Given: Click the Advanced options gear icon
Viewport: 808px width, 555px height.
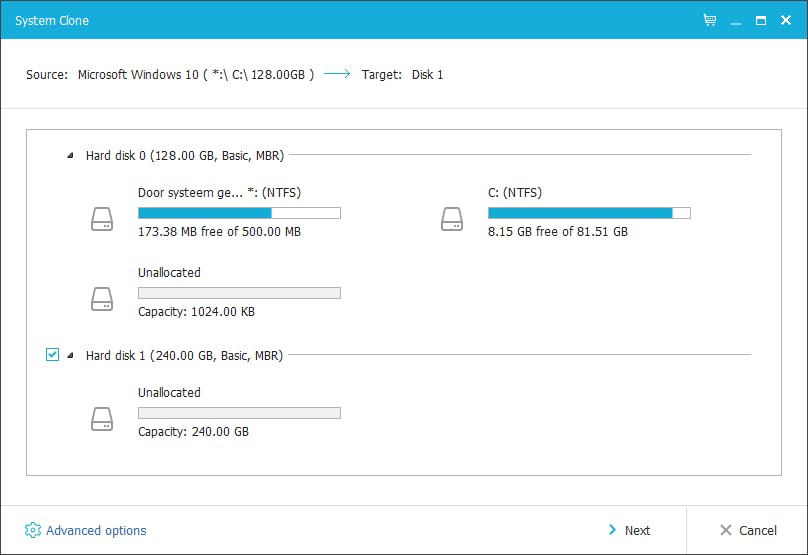Looking at the screenshot, I should [33, 530].
